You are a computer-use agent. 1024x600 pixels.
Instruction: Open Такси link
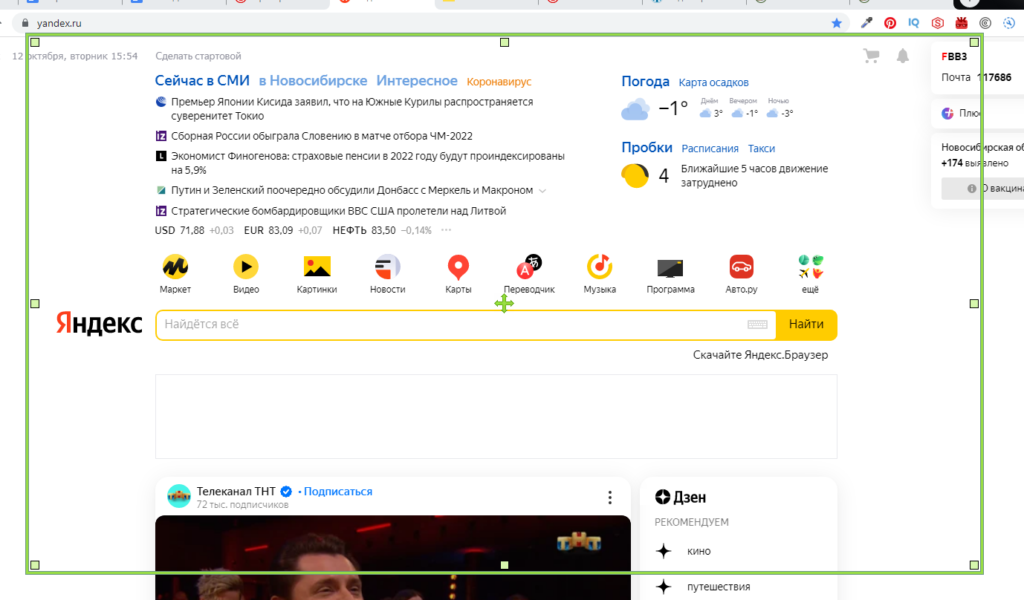click(x=761, y=148)
